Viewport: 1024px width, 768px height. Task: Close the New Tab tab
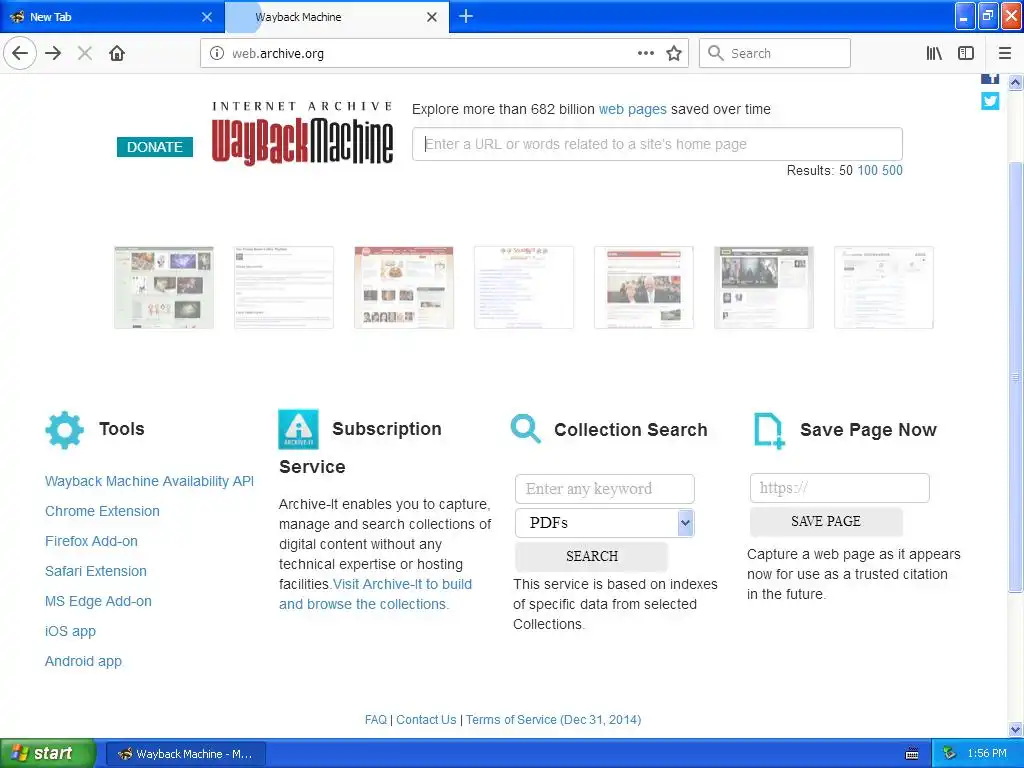[x=207, y=17]
